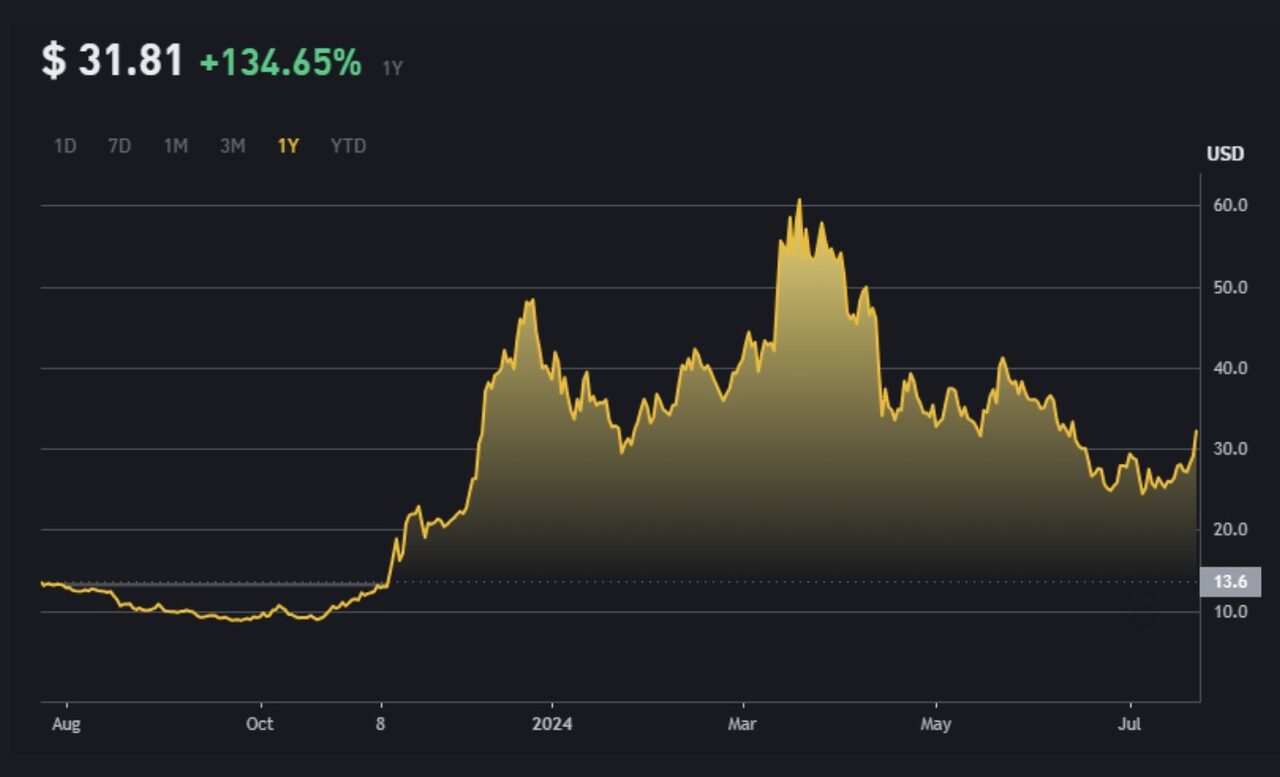Click the USD axis currency label
The image size is (1280, 777).
coord(1225,154)
